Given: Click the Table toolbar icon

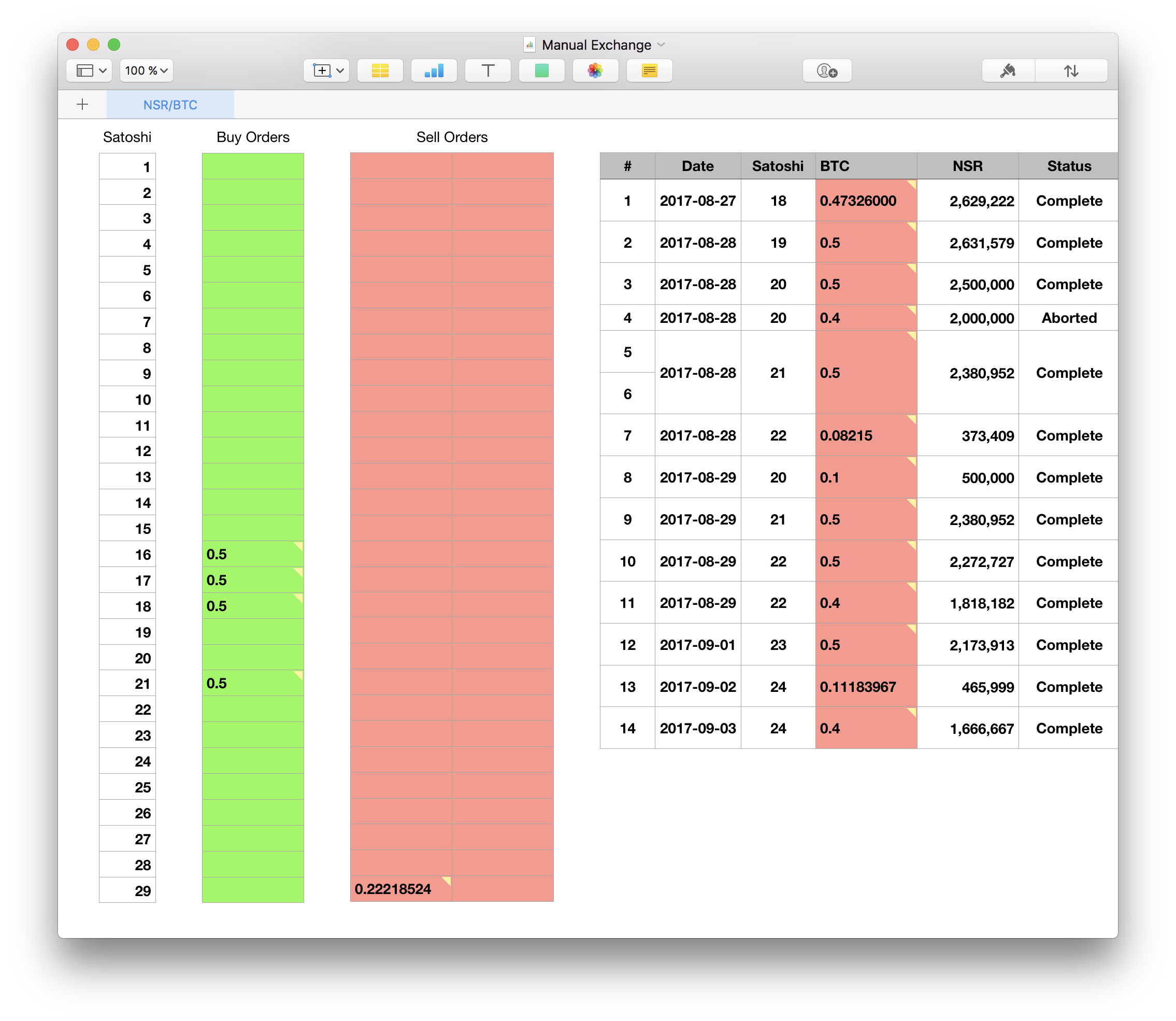Looking at the screenshot, I should (380, 70).
